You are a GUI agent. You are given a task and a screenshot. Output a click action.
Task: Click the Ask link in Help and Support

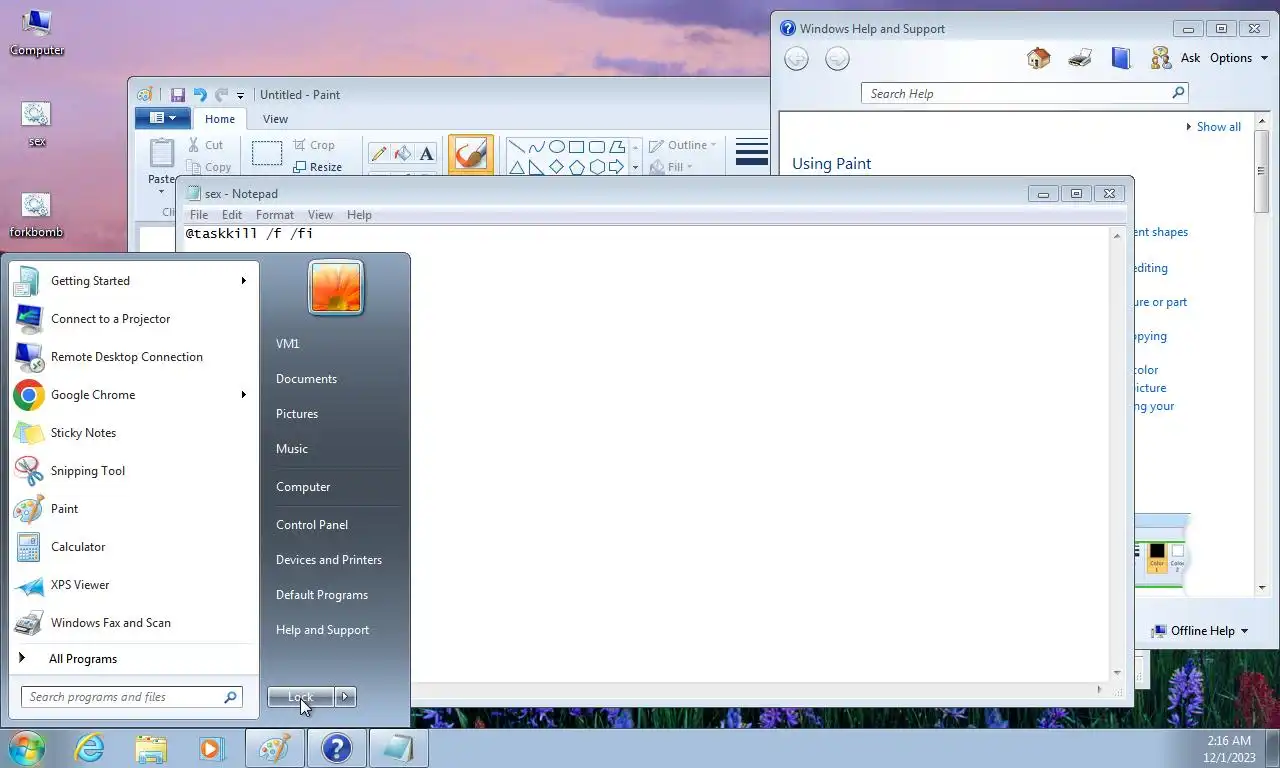[1190, 58]
